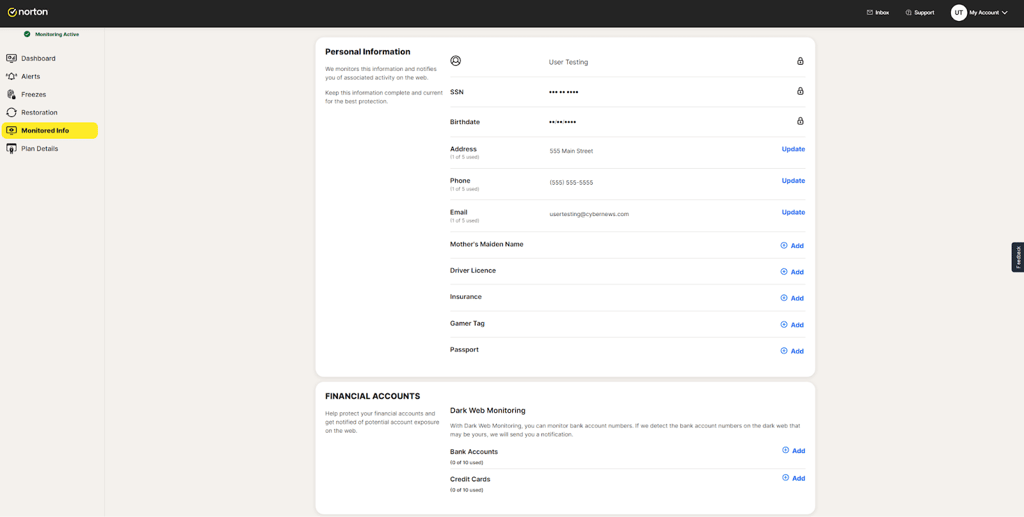Add a Bank Account

click(x=793, y=450)
